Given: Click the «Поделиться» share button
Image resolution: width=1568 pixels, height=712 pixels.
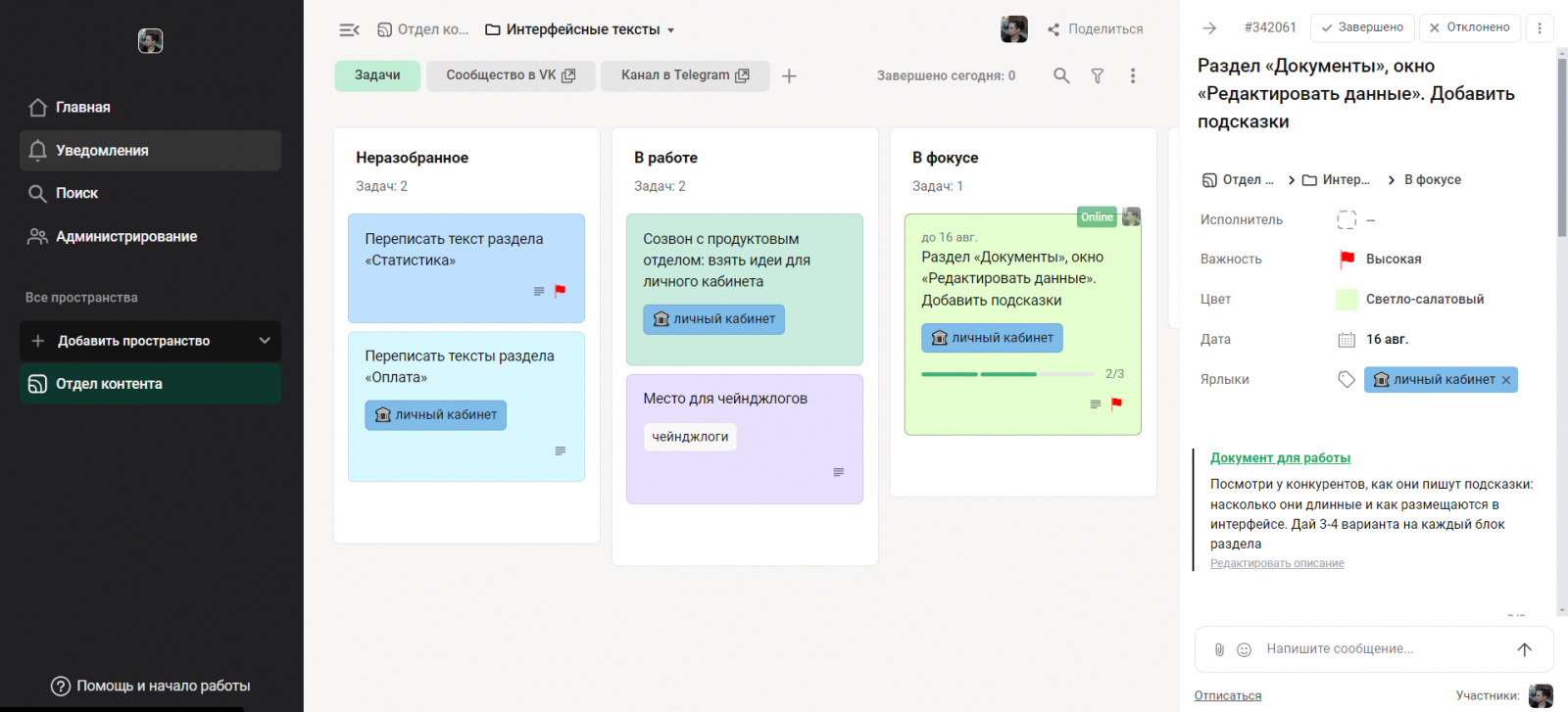Looking at the screenshot, I should click(1095, 29).
